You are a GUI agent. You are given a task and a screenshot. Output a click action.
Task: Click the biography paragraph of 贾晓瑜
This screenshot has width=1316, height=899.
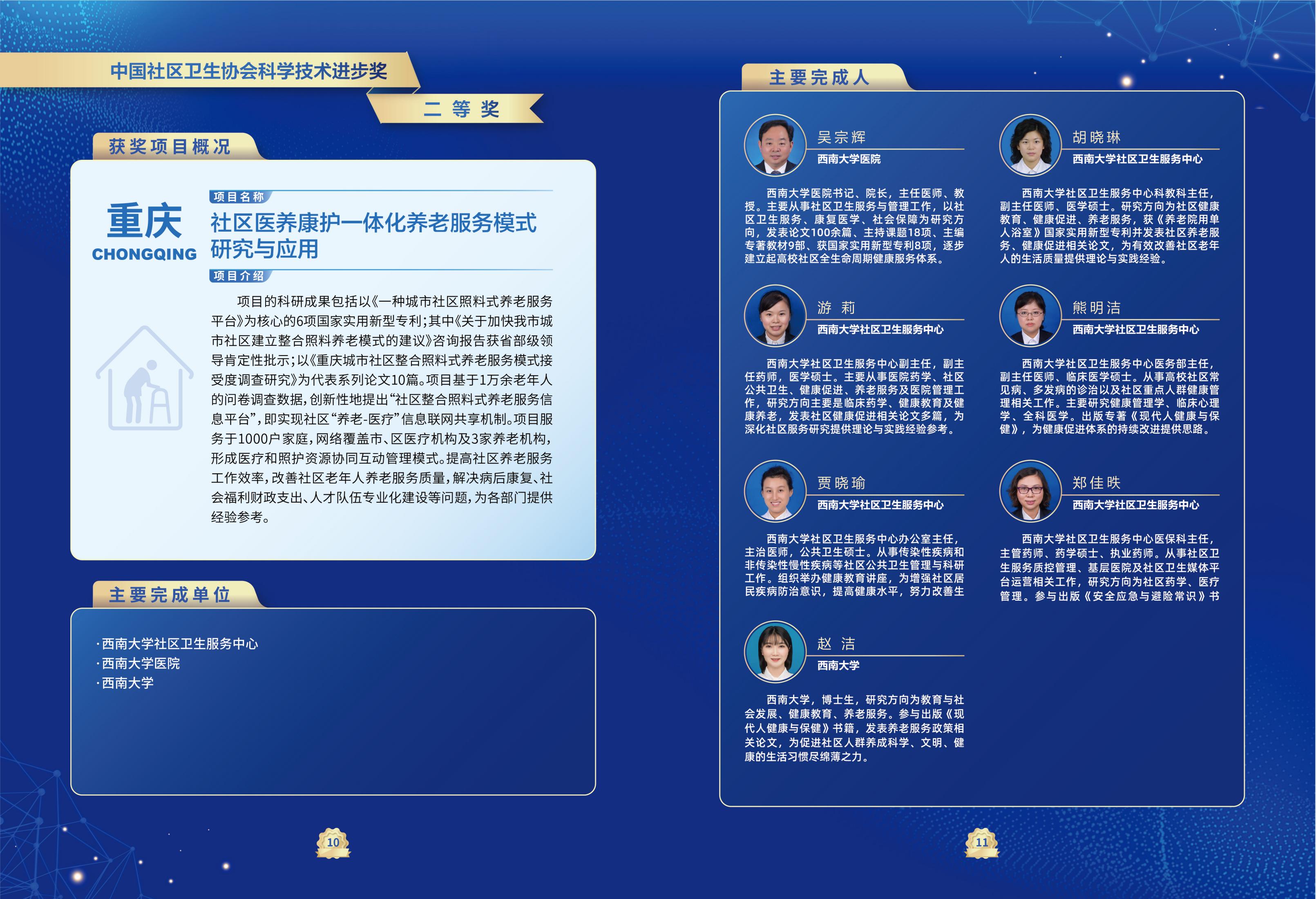(x=854, y=565)
